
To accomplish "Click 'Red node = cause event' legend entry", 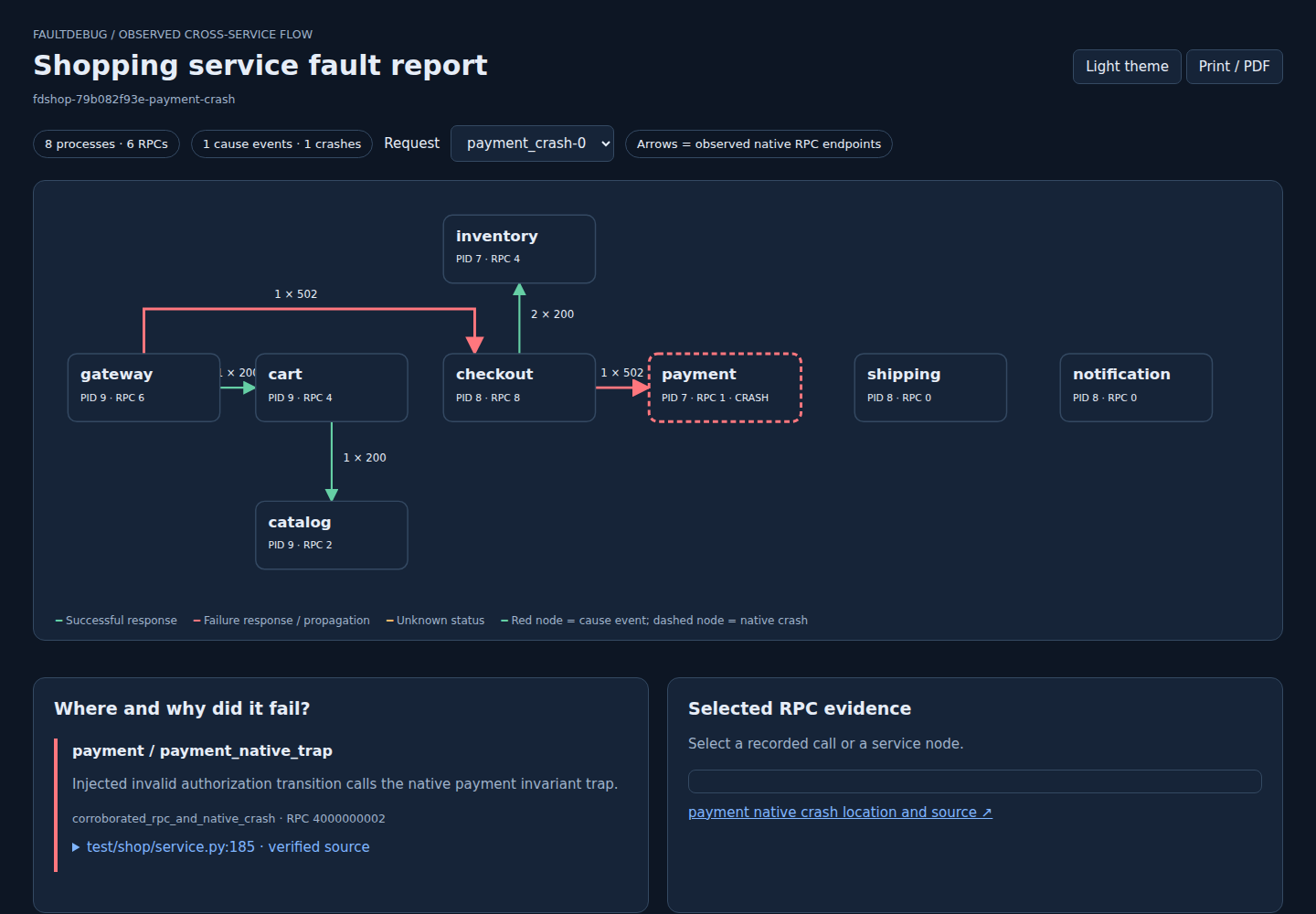I will tap(654, 621).
